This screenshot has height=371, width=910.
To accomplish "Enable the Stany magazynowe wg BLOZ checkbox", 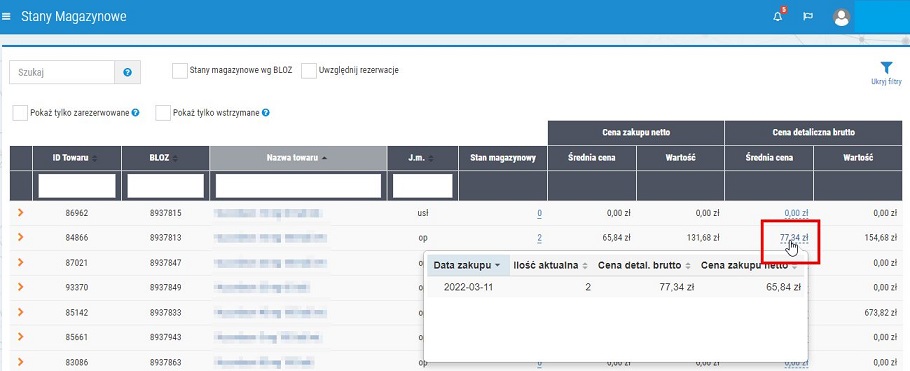I will pos(180,71).
